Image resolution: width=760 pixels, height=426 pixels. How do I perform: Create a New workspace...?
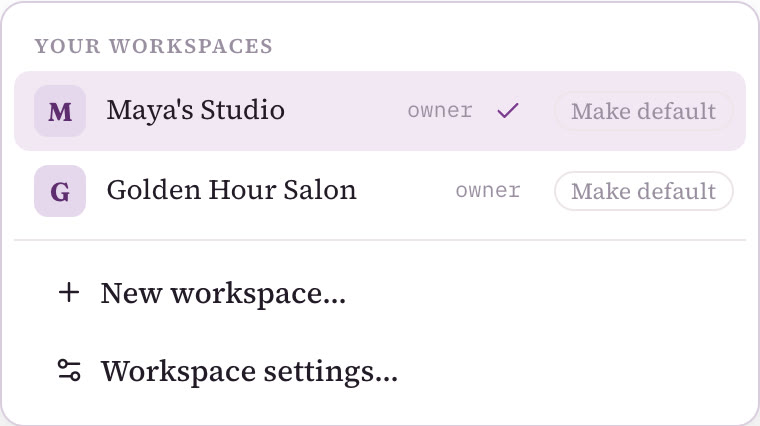coord(380,293)
